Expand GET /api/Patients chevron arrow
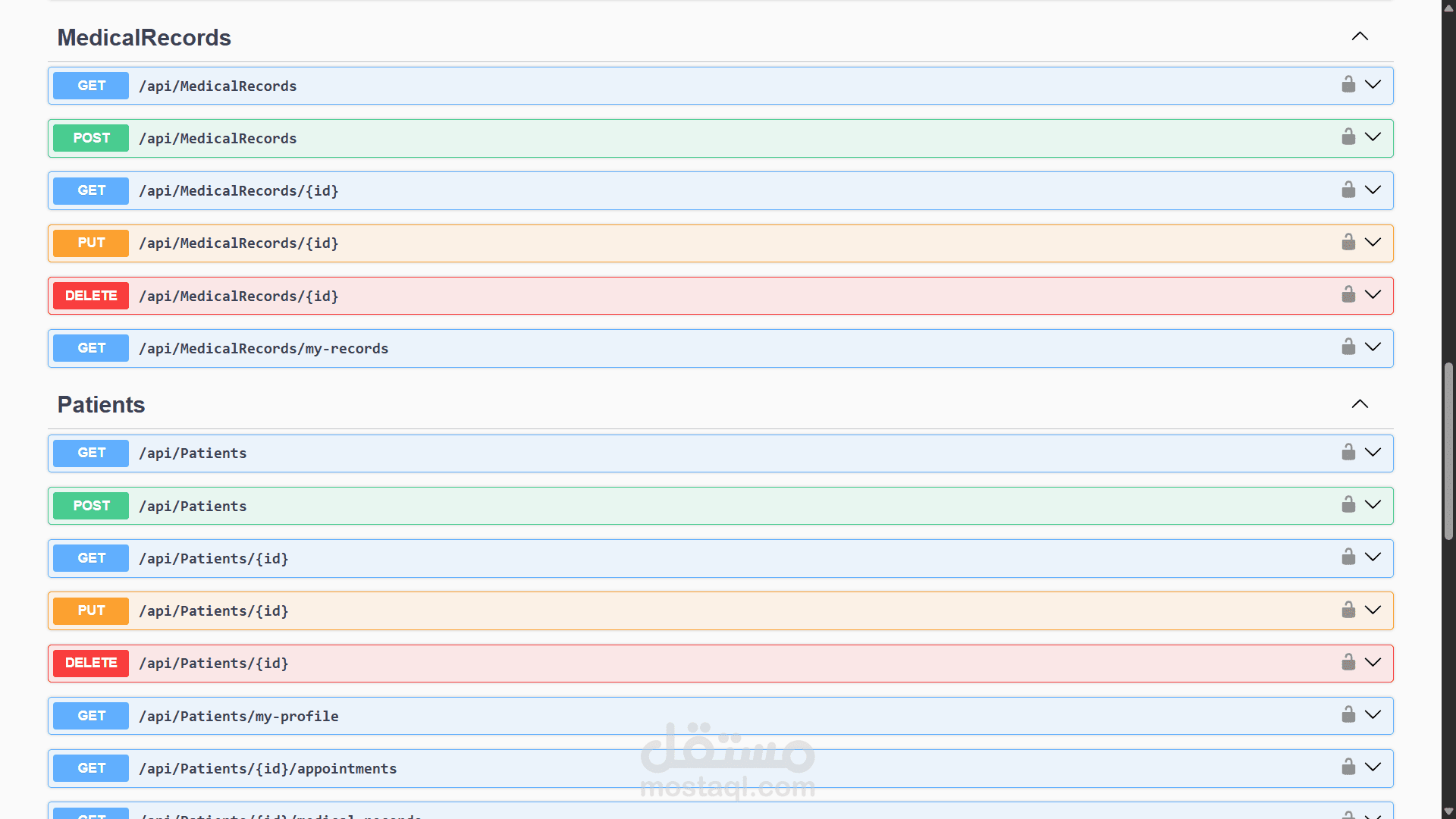 pos(1373,452)
